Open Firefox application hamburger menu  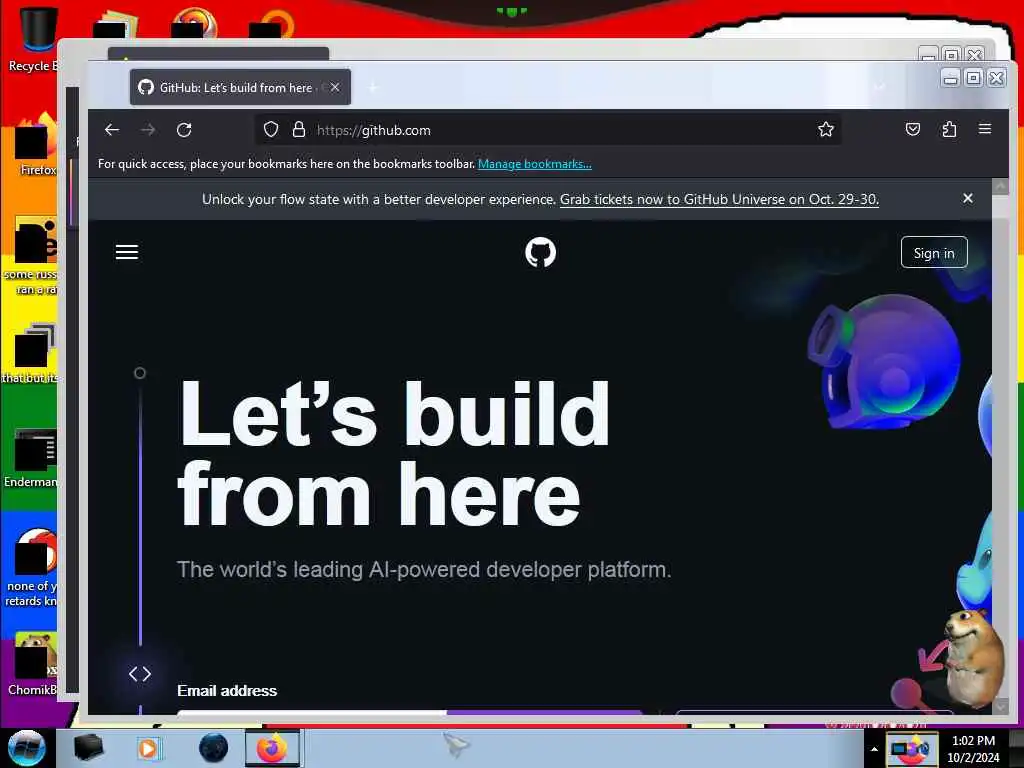click(985, 129)
